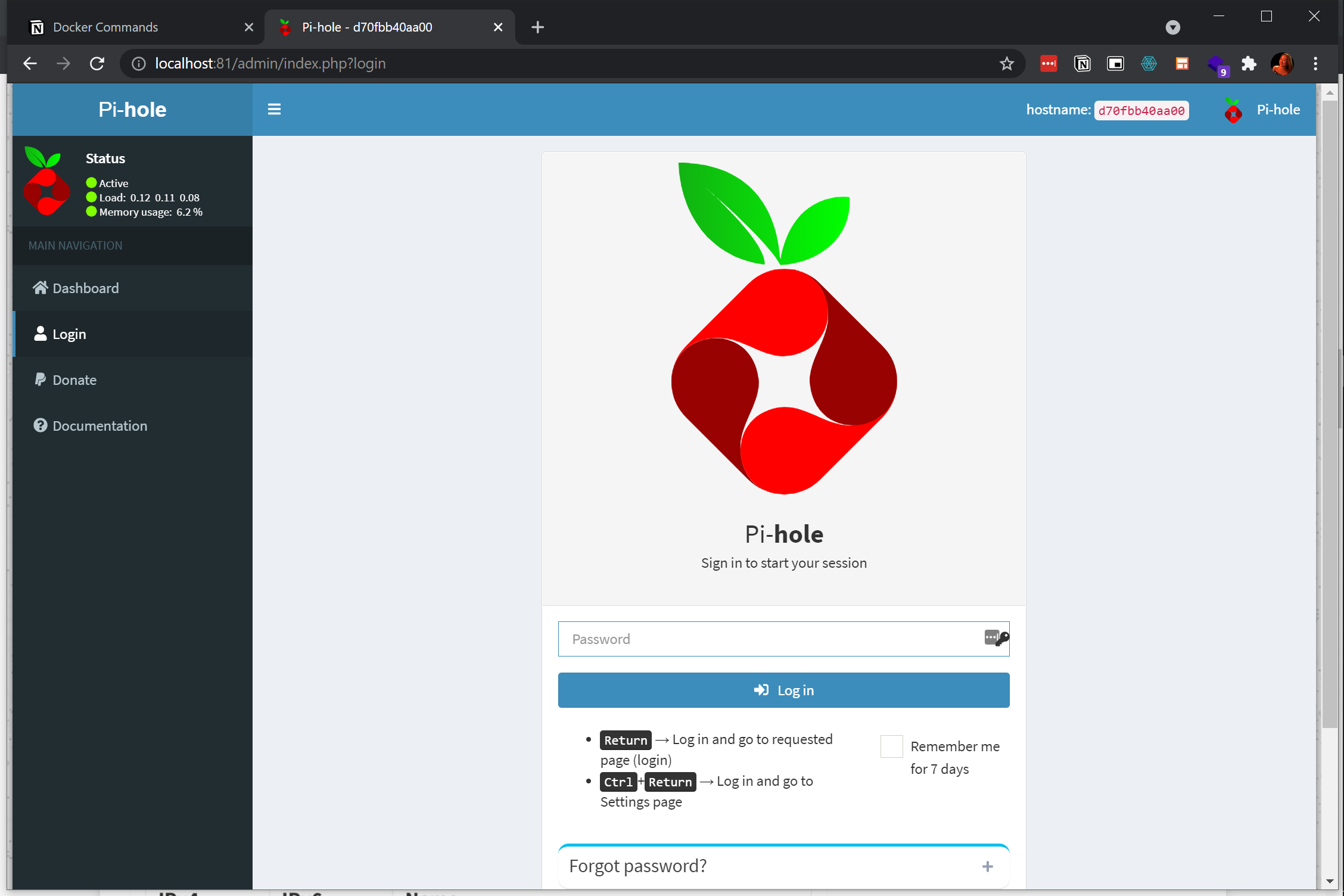Image resolution: width=1344 pixels, height=896 pixels.
Task: Toggle the sidebar hamburger menu
Action: [x=274, y=110]
